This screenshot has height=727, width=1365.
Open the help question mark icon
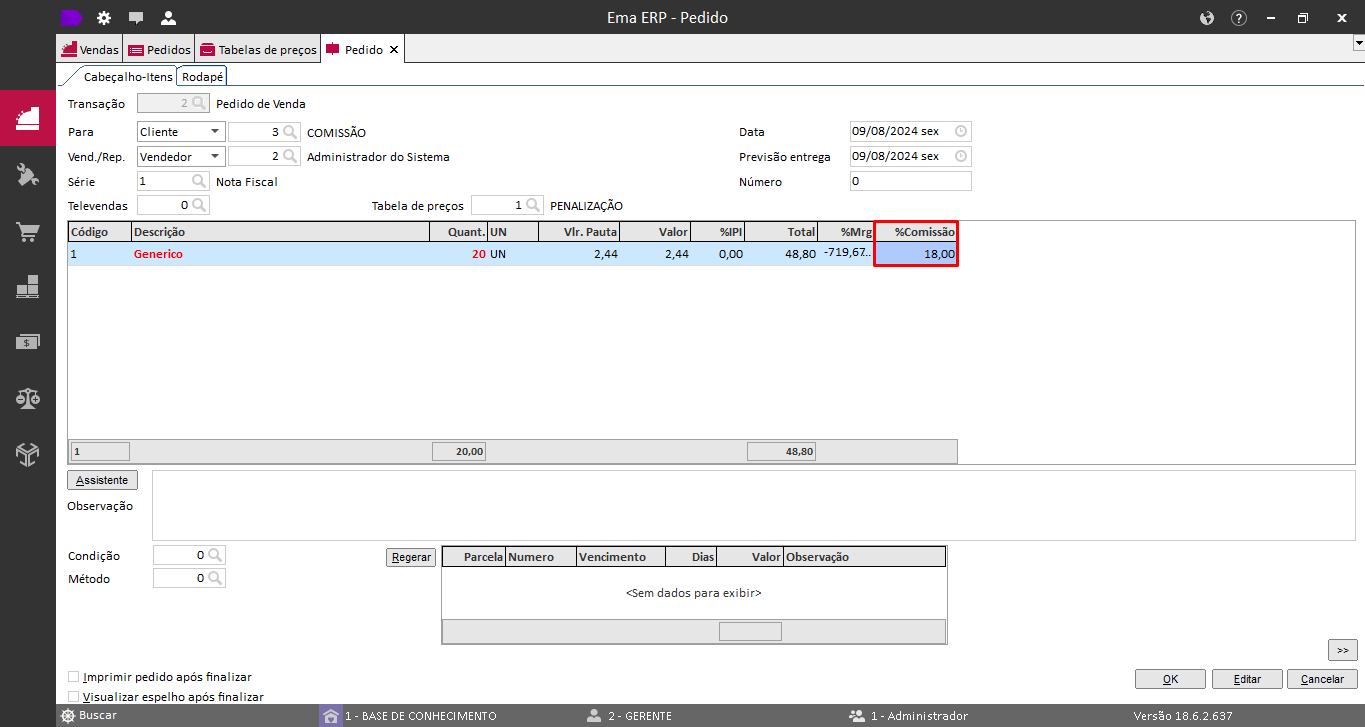(x=1239, y=18)
